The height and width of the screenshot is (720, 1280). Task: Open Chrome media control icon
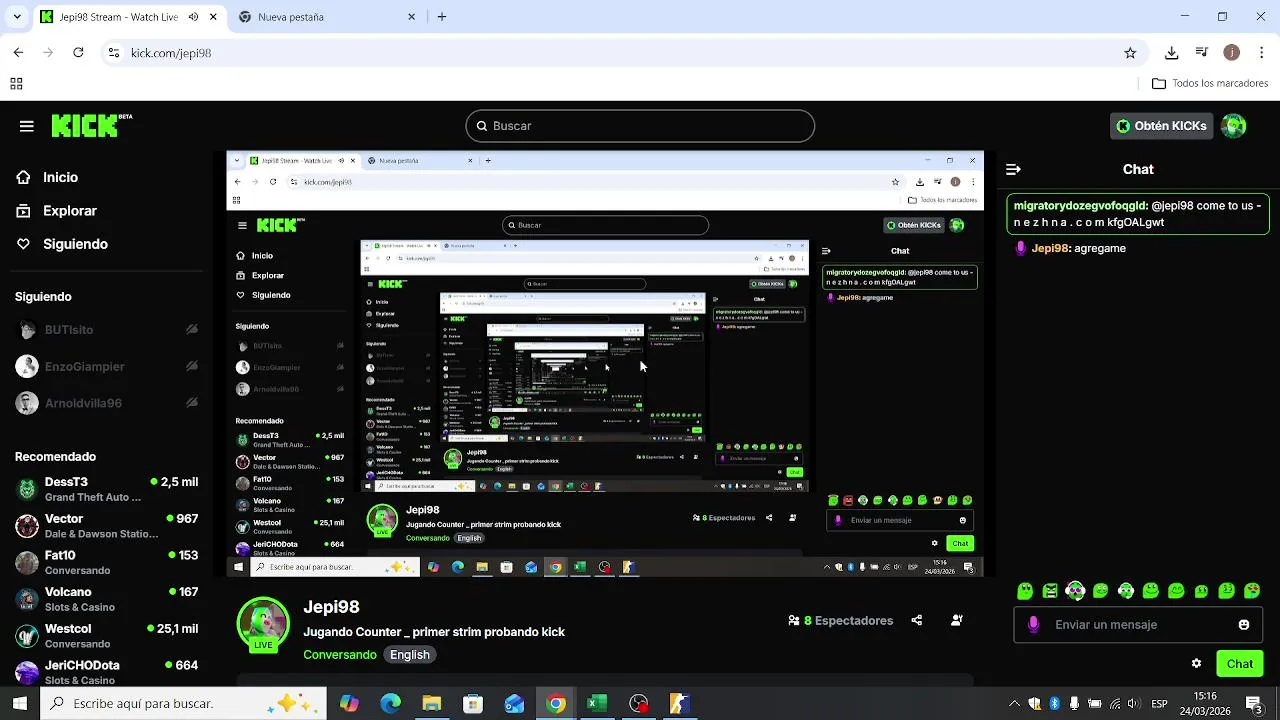pyautogui.click(x=1202, y=53)
